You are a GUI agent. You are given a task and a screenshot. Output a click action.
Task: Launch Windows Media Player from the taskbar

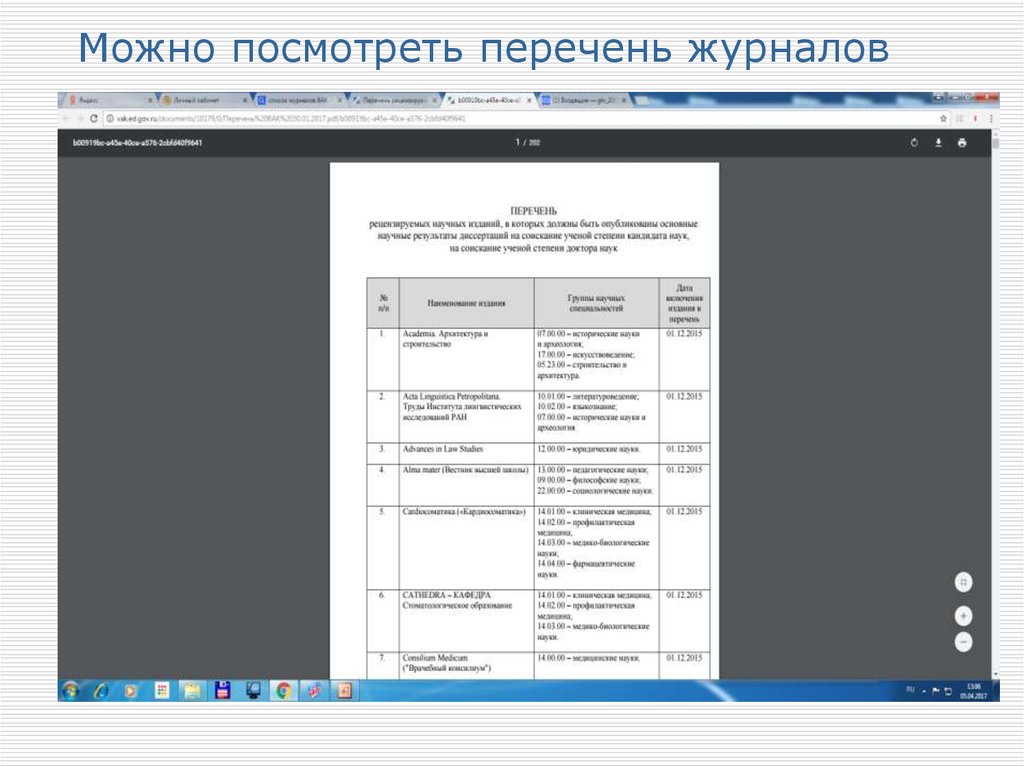point(131,690)
